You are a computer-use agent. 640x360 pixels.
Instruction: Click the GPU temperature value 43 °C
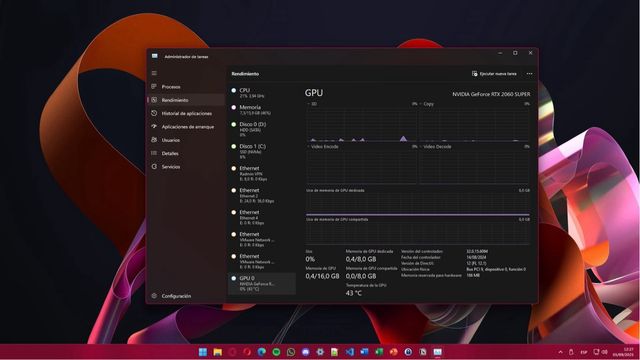(353, 293)
